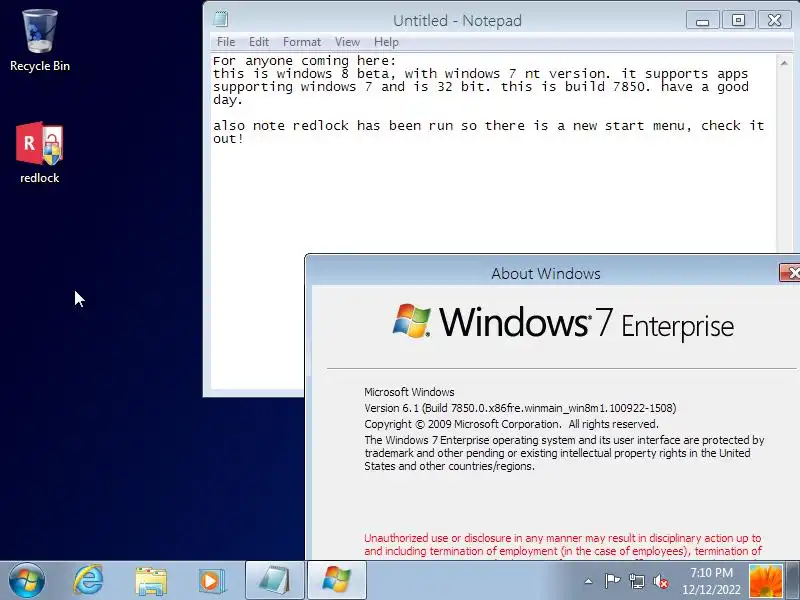
Task: Click the 'Untitled - Notepad' title bar
Action: click(x=457, y=20)
